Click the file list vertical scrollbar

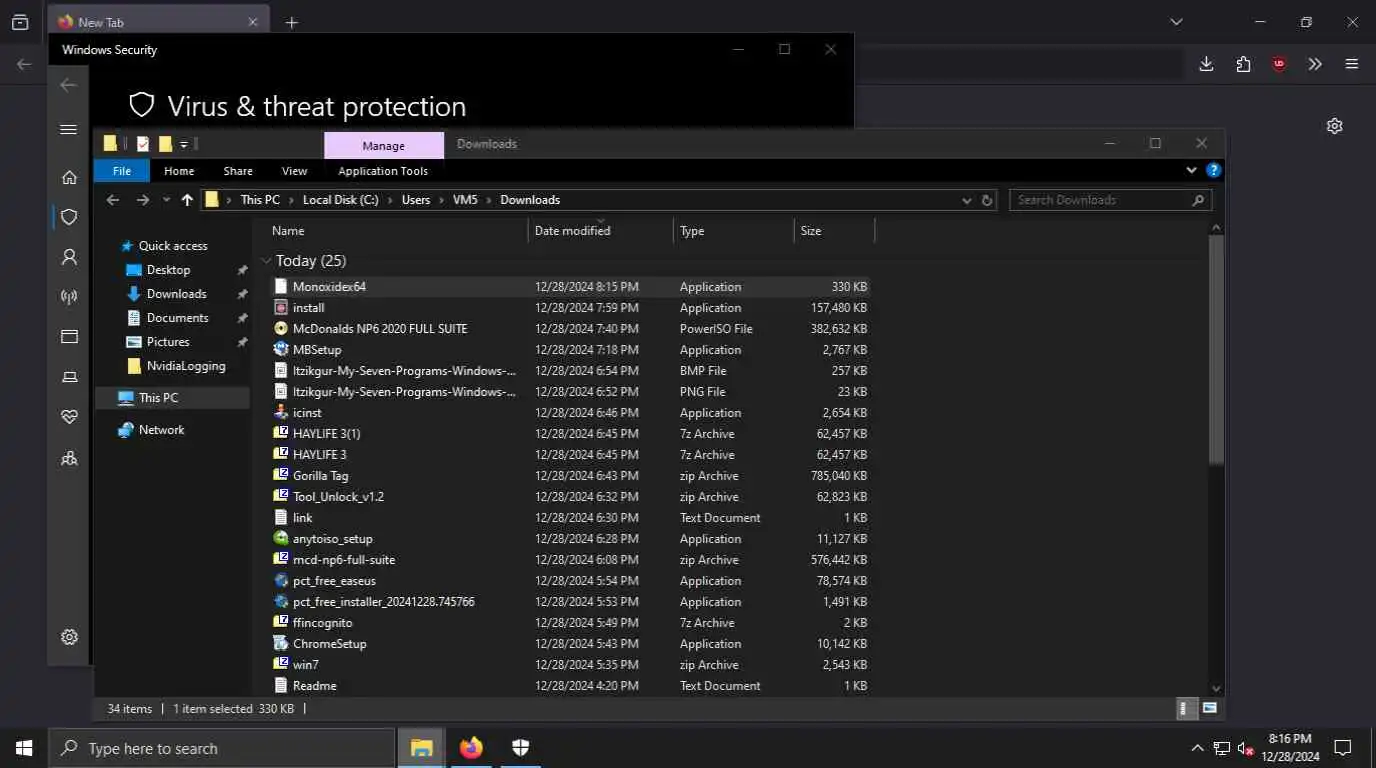(x=1216, y=350)
